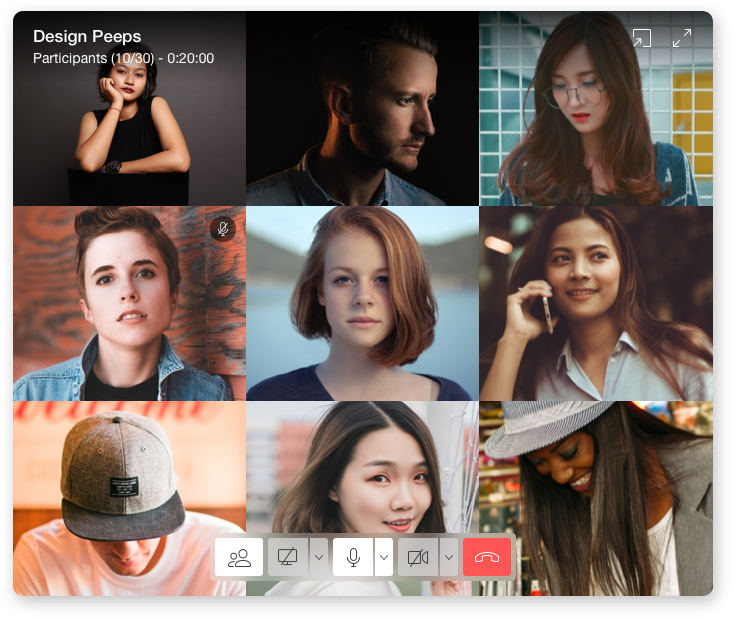The image size is (732, 617).
Task: Click the Design Peeps meeting title
Action: click(87, 37)
